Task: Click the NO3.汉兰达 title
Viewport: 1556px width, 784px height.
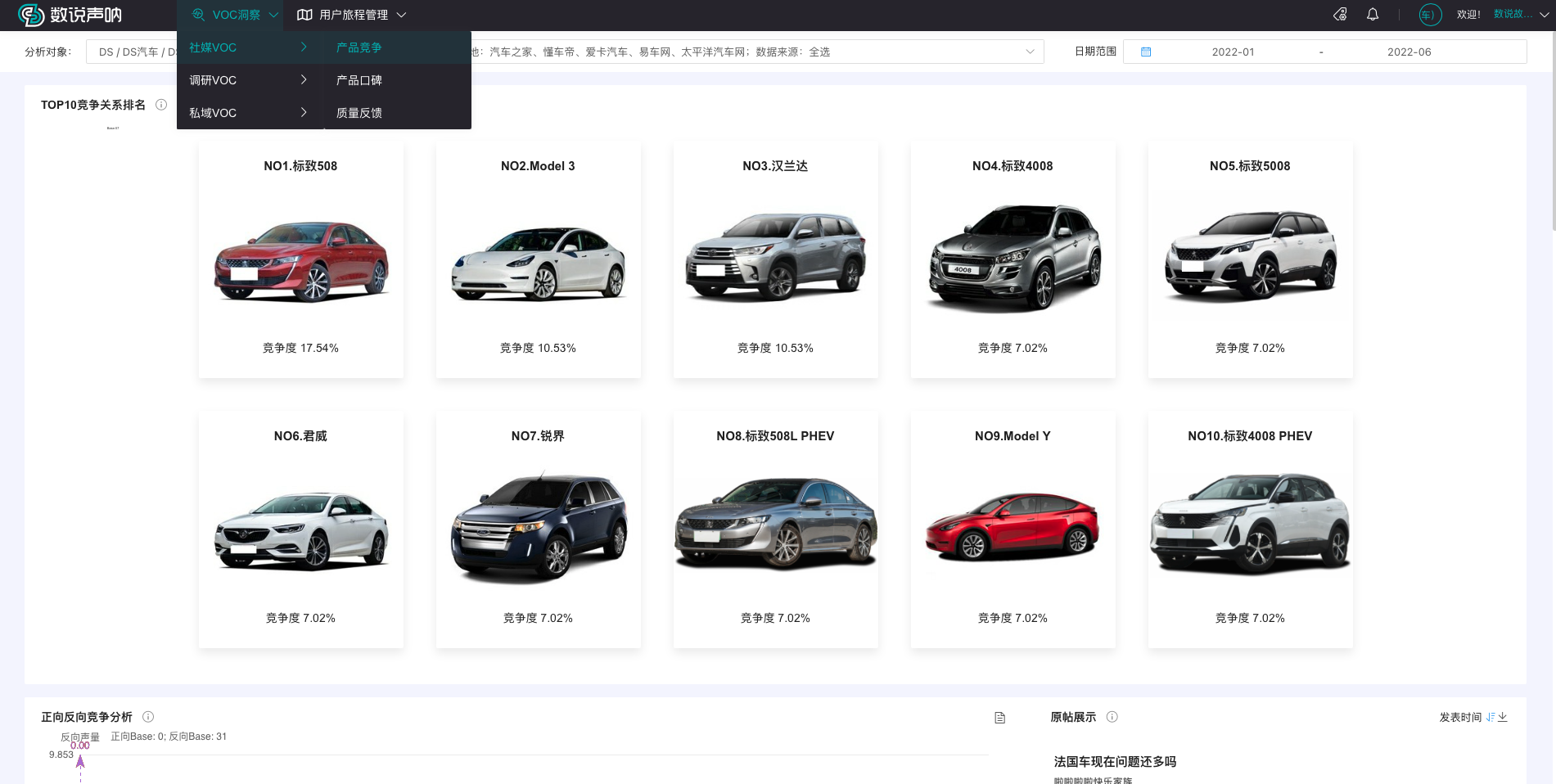Action: pos(775,166)
